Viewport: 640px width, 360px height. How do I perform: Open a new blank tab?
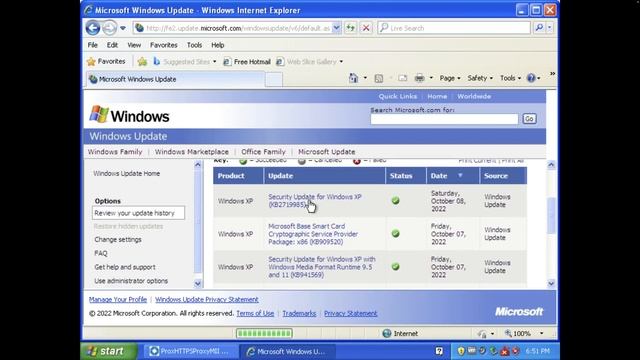(x=273, y=80)
